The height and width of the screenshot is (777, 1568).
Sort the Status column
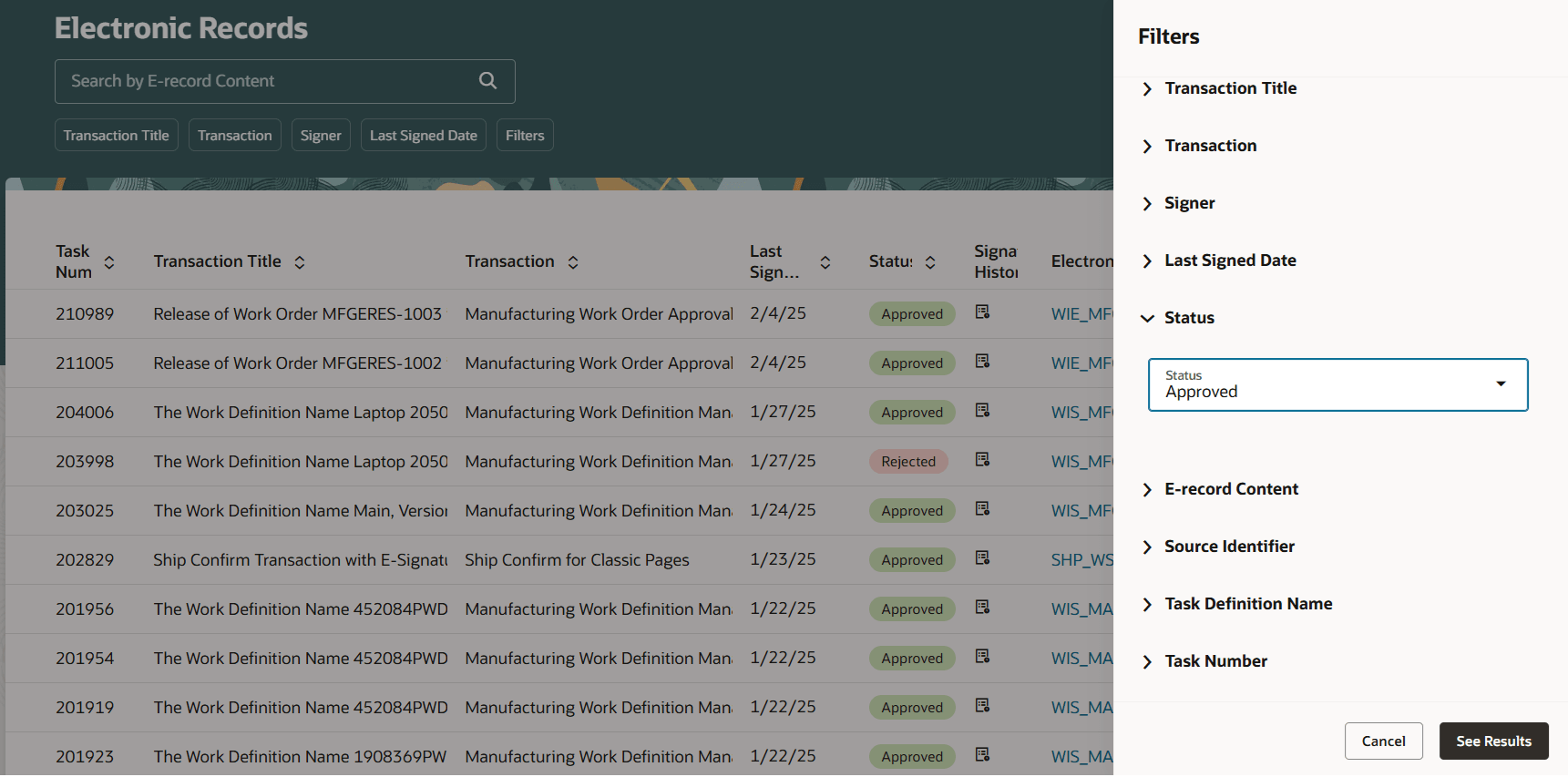(x=930, y=262)
